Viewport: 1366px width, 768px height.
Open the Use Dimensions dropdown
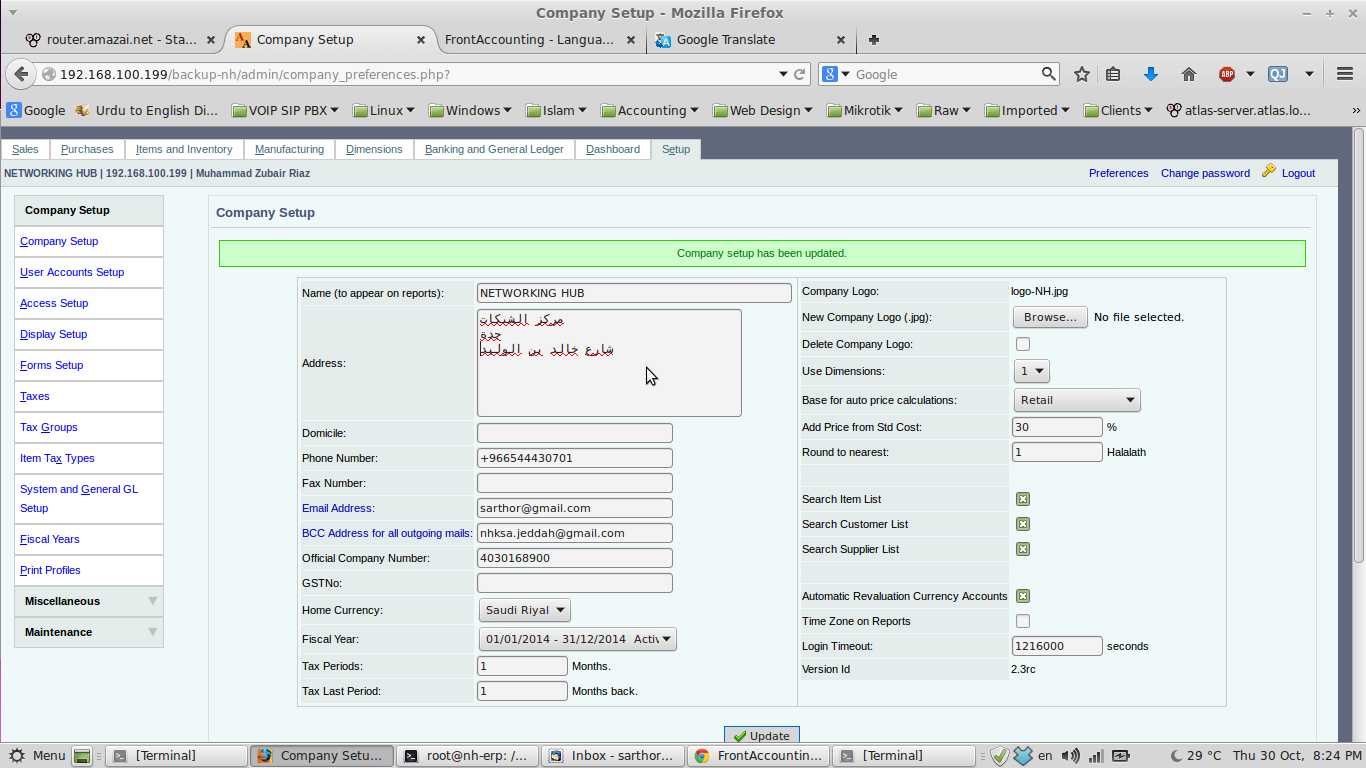[1031, 371]
